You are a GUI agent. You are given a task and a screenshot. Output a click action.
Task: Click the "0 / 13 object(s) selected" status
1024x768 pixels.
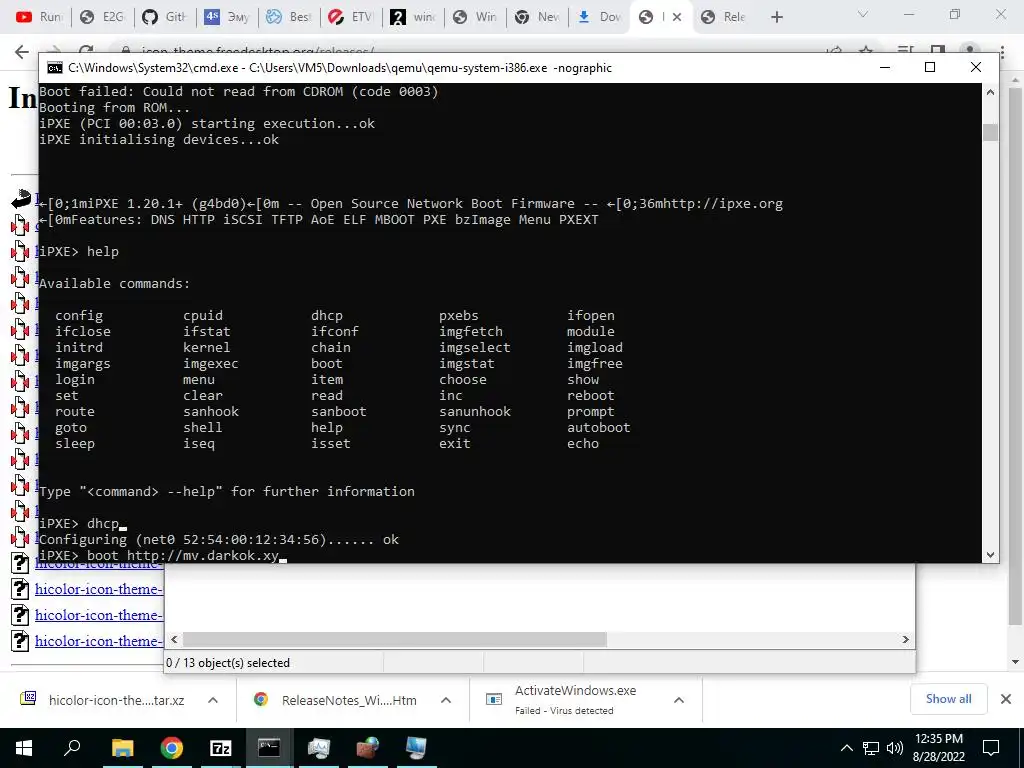(x=228, y=662)
